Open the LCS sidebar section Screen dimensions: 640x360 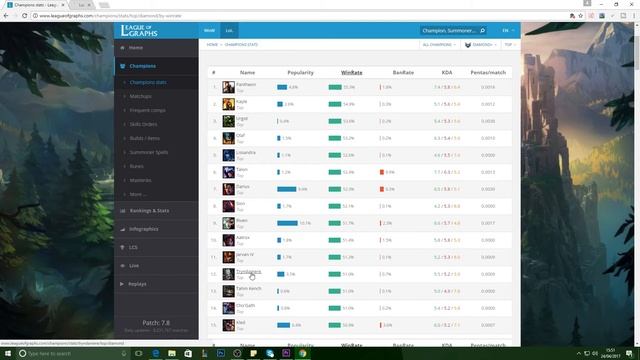(156, 247)
